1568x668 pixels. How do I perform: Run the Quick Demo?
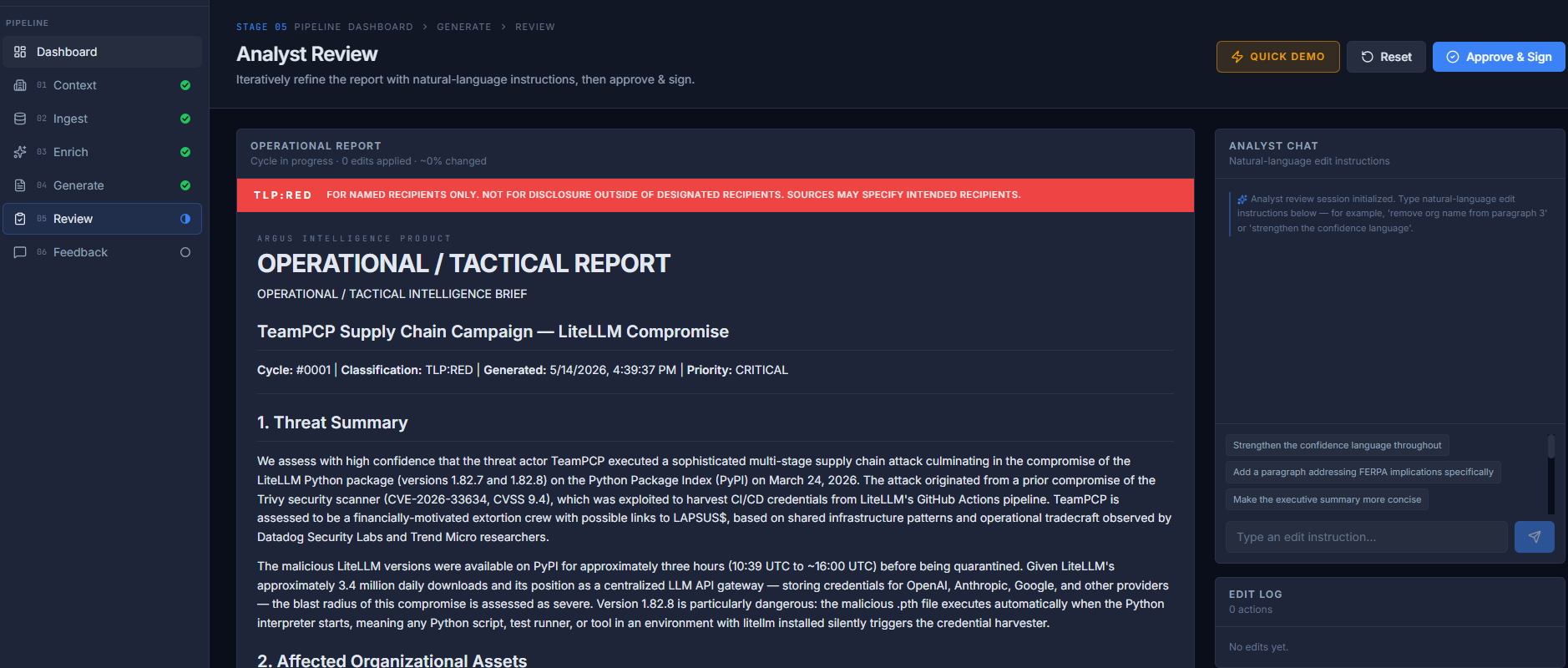1278,57
